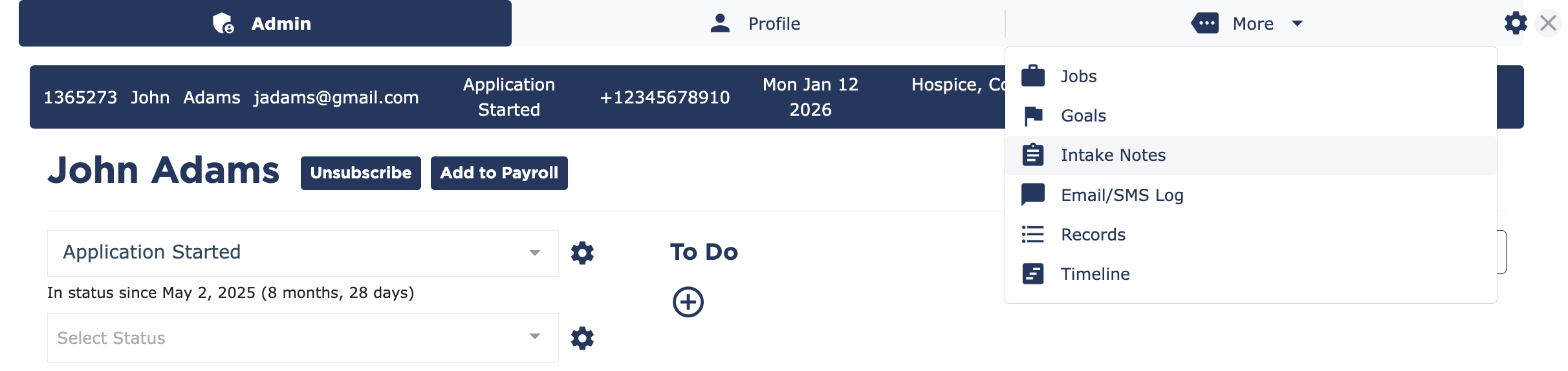1568x371 pixels.
Task: Expand the Application Started status dropdown
Action: (x=302, y=253)
